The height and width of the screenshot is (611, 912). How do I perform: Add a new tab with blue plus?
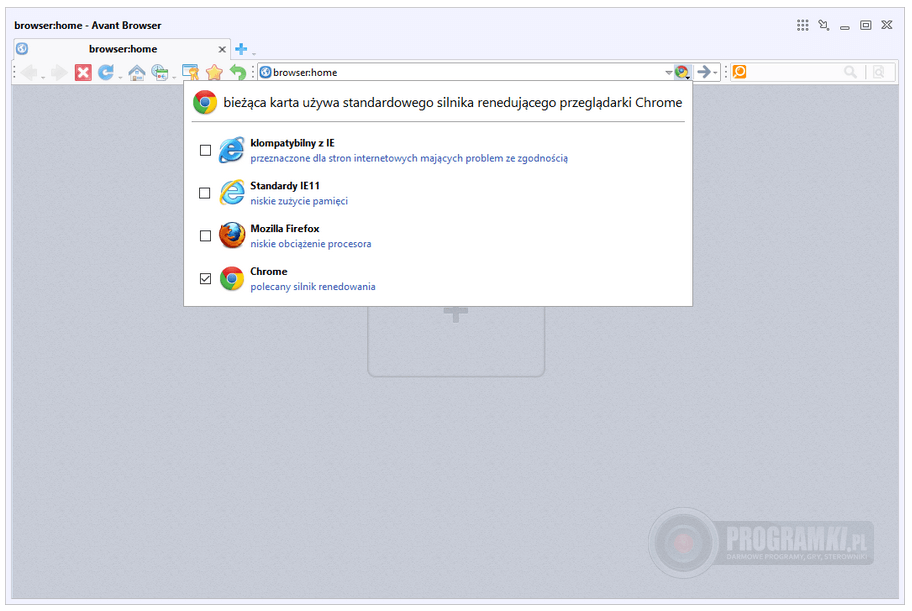[x=241, y=49]
